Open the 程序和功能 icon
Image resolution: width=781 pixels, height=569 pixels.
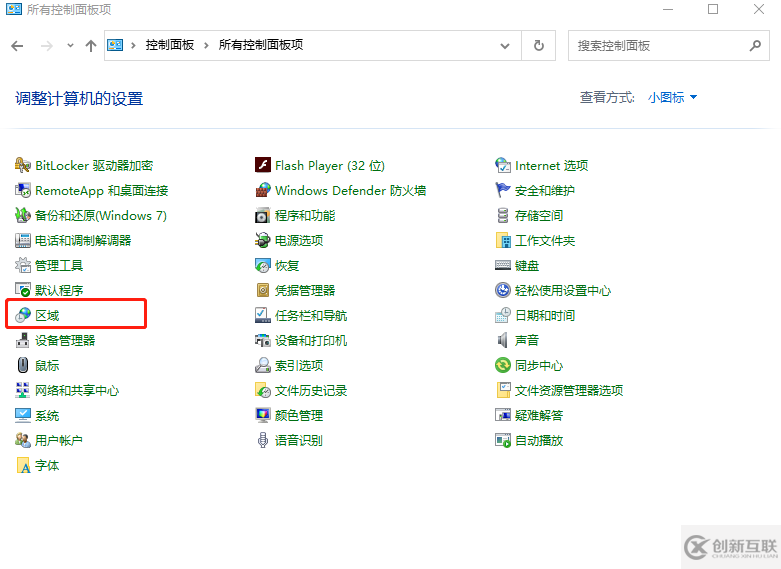pyautogui.click(x=262, y=215)
